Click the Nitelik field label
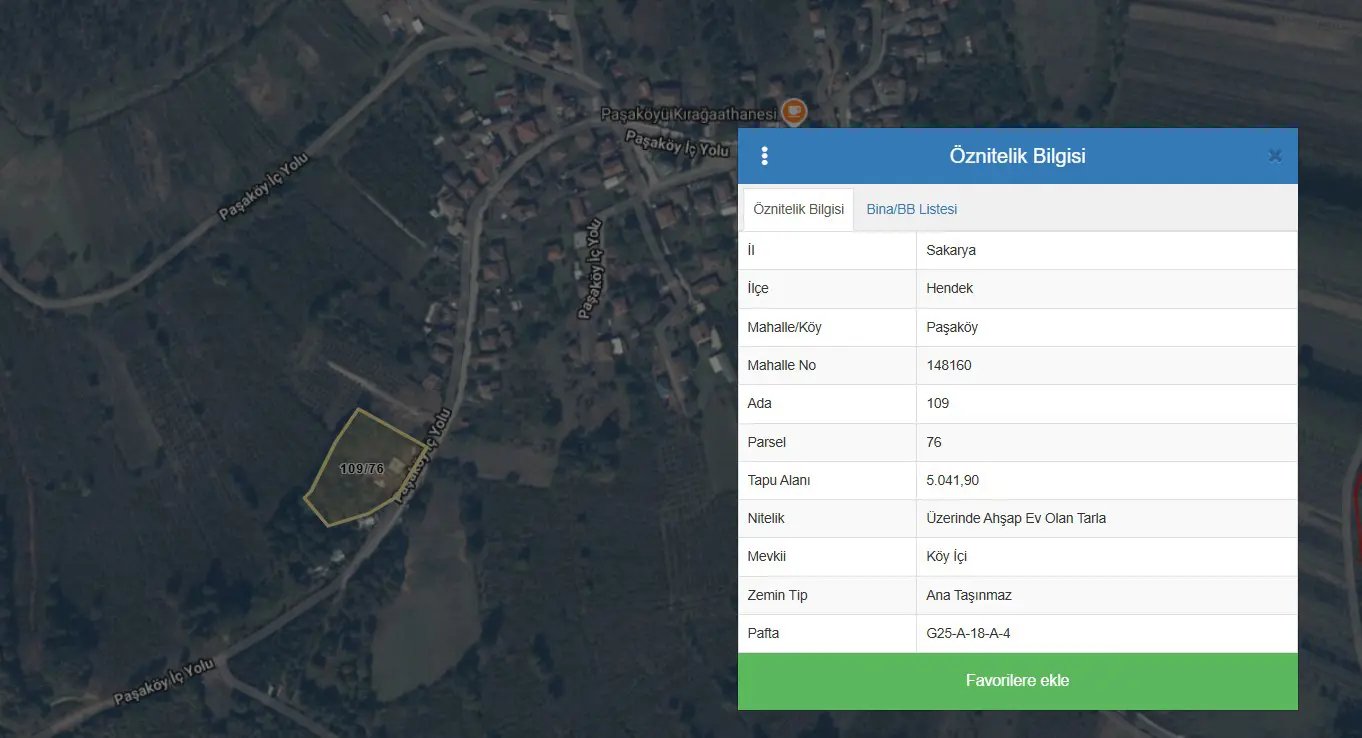 point(766,518)
